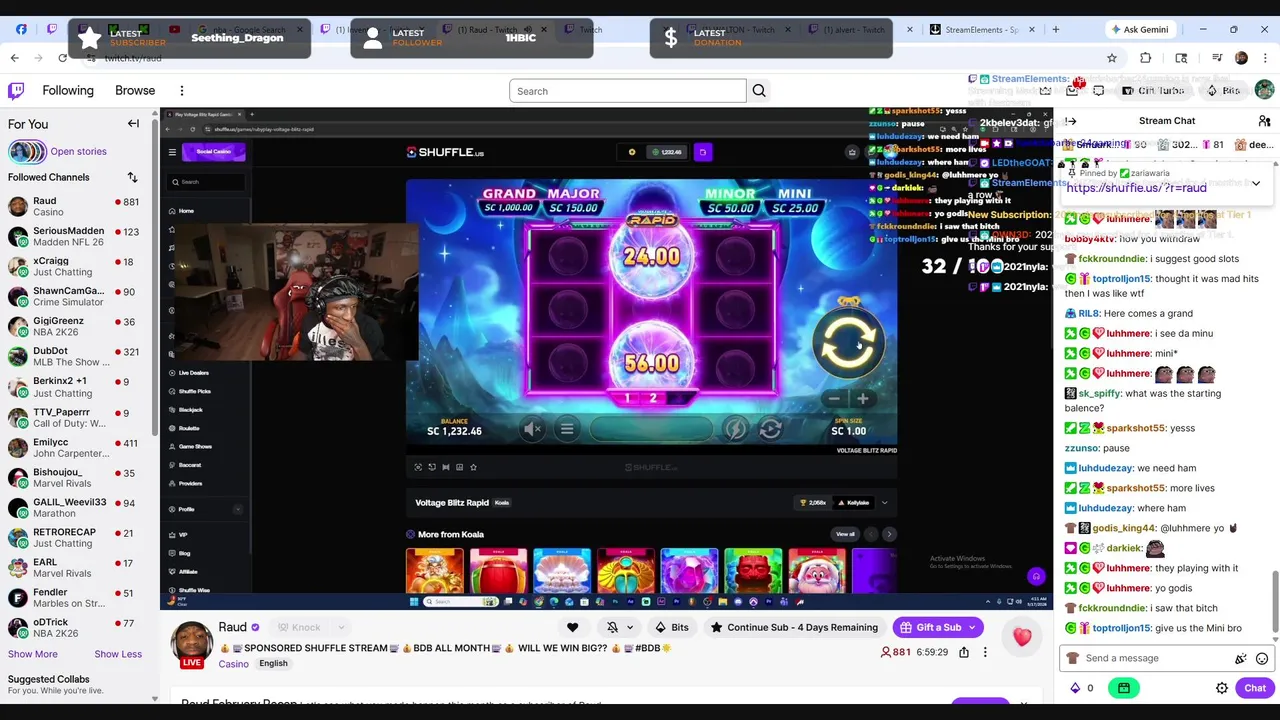Click the autoplay circular arrows icon in the game

pos(770,430)
